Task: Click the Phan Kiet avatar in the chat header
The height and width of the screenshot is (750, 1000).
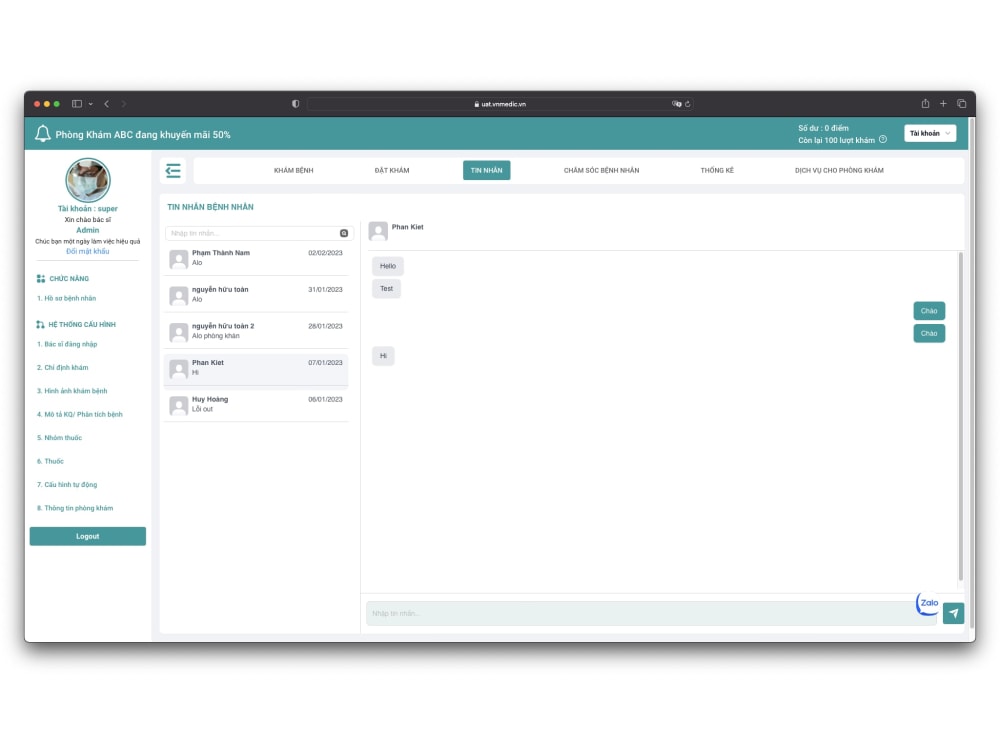Action: click(x=378, y=230)
